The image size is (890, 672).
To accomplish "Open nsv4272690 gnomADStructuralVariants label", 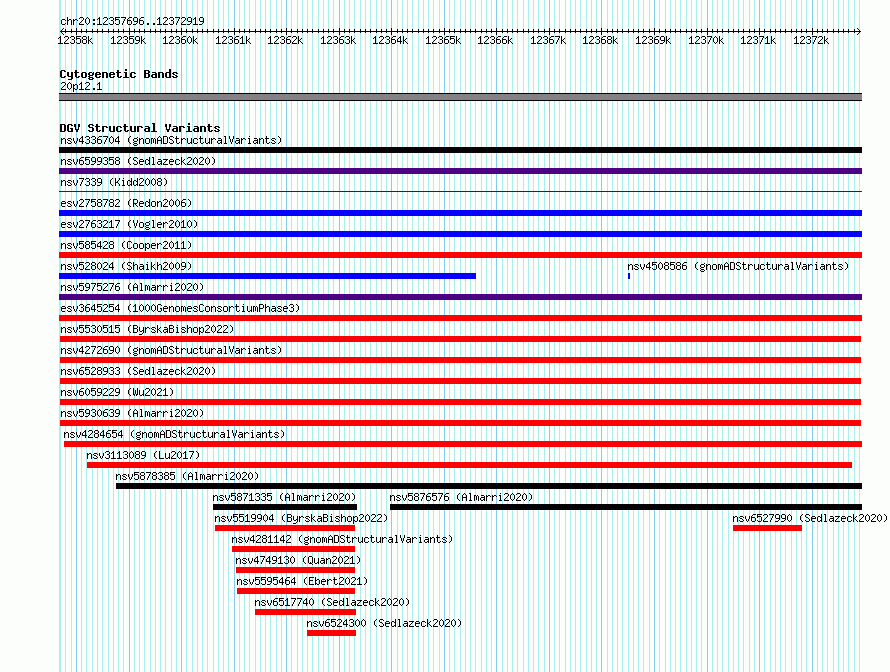I will 171,350.
